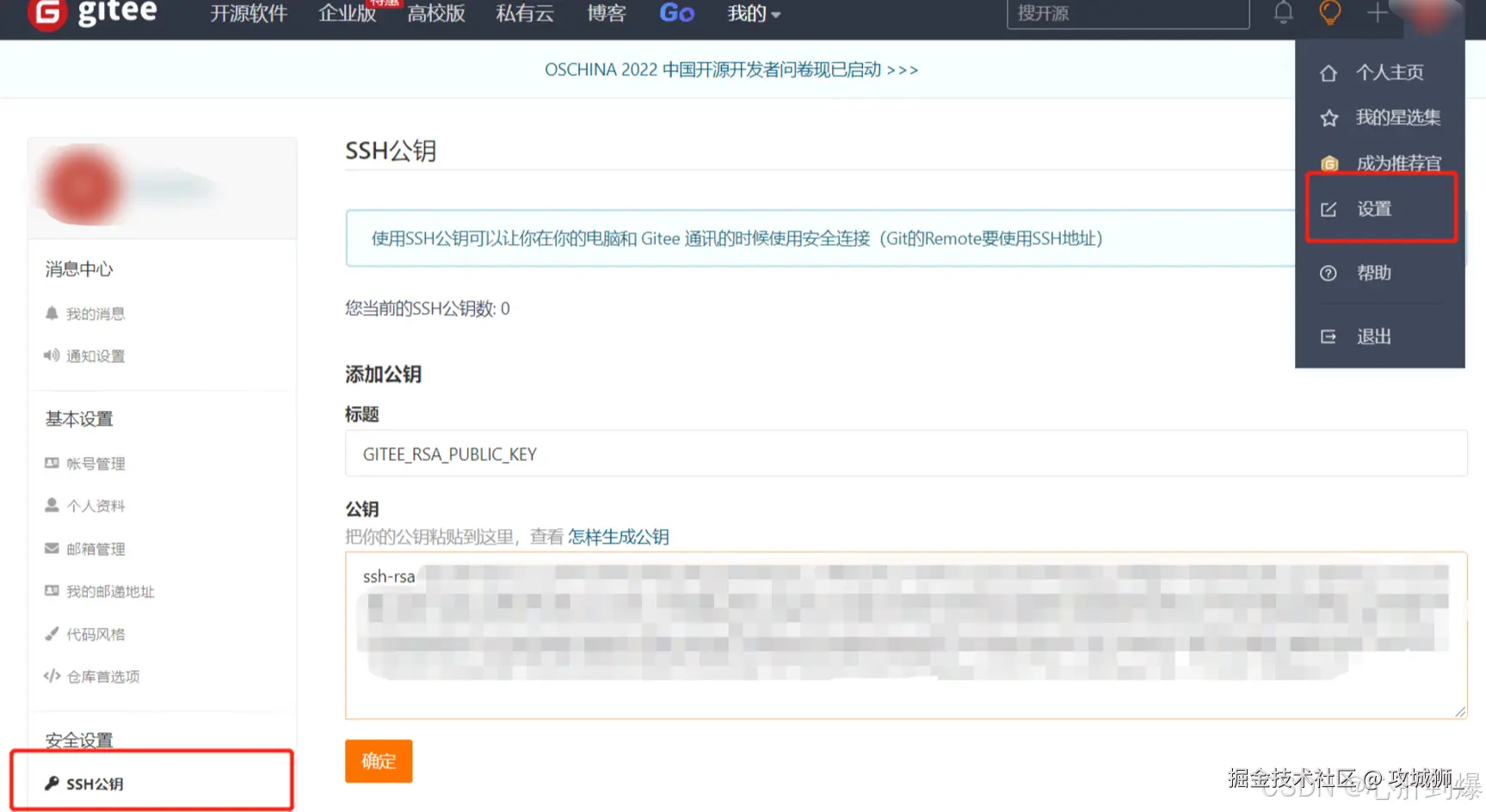This screenshot has height=812, width=1486.
Task: Open the notification bell icon
Action: 1283,13
